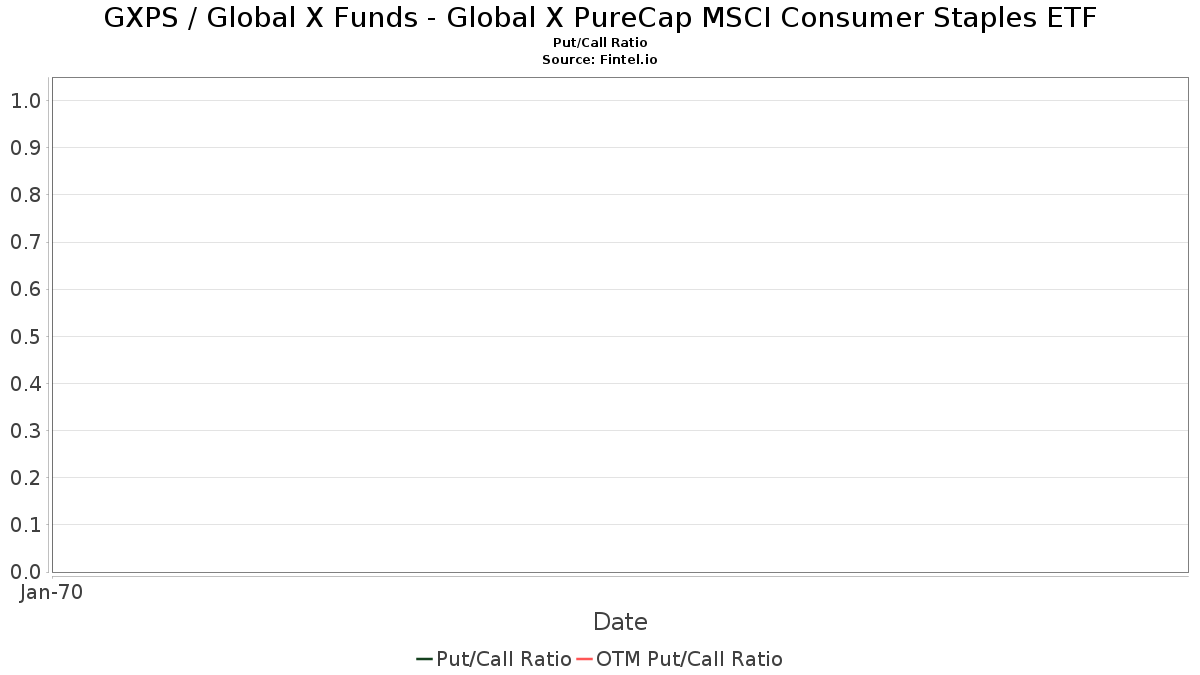Click the 1.0 y-axis tick label
1200x675 pixels.
click(x=25, y=101)
